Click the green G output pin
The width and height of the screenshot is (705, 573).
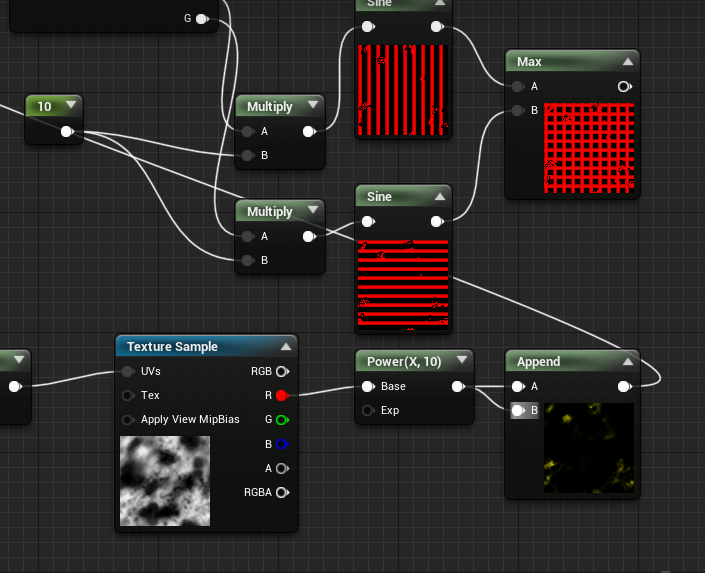pyautogui.click(x=282, y=420)
